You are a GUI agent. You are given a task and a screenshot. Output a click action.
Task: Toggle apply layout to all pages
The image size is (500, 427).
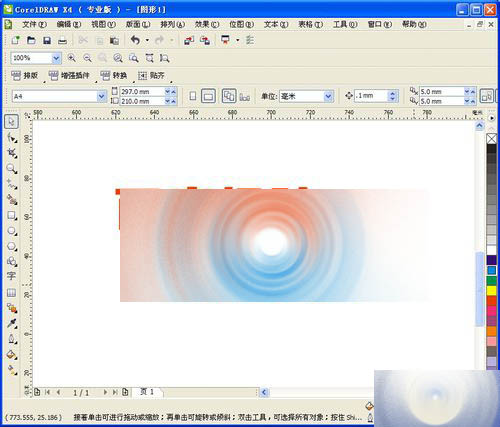tap(229, 96)
